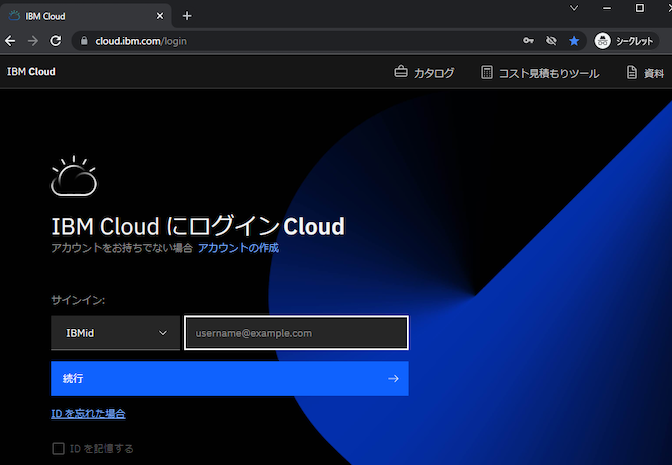The width and height of the screenshot is (672, 465).
Task: Focus the username email input field
Action: click(296, 333)
